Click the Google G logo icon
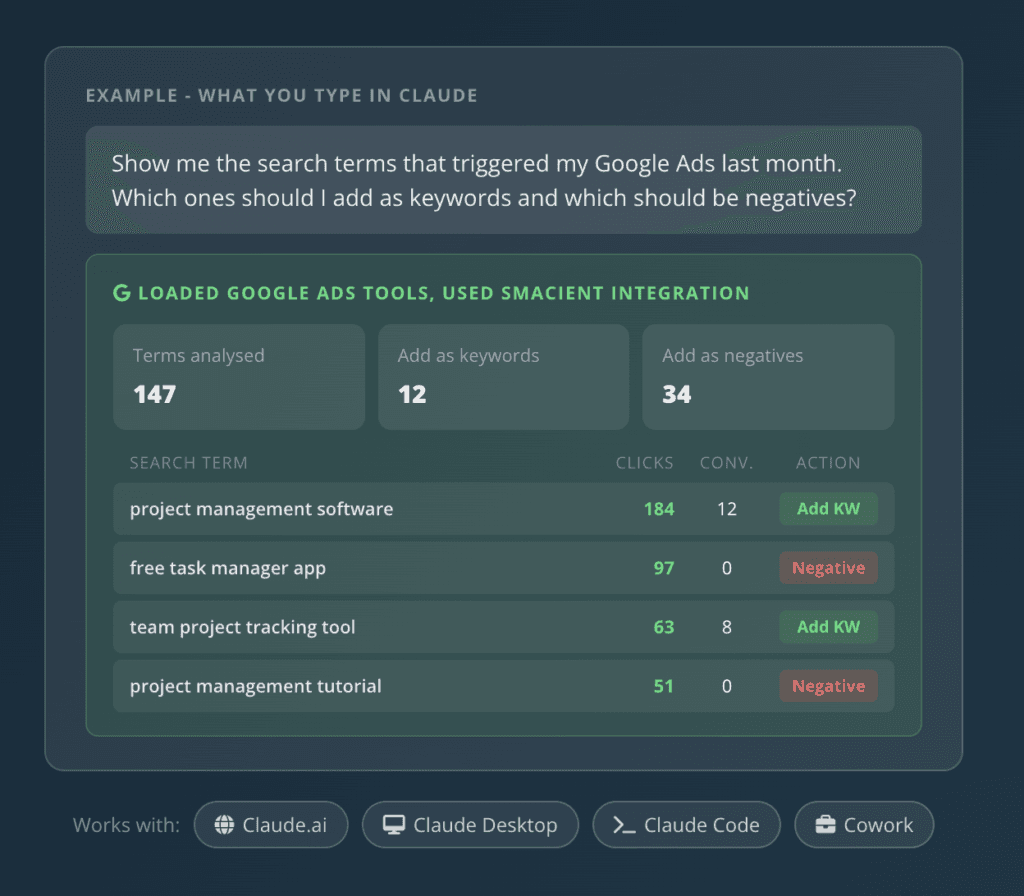 pyautogui.click(x=121, y=293)
